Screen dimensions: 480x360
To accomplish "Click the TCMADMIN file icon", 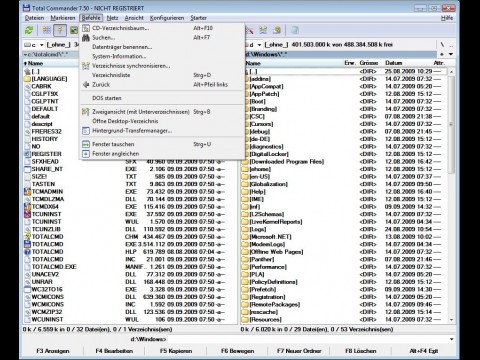I will tap(27, 192).
